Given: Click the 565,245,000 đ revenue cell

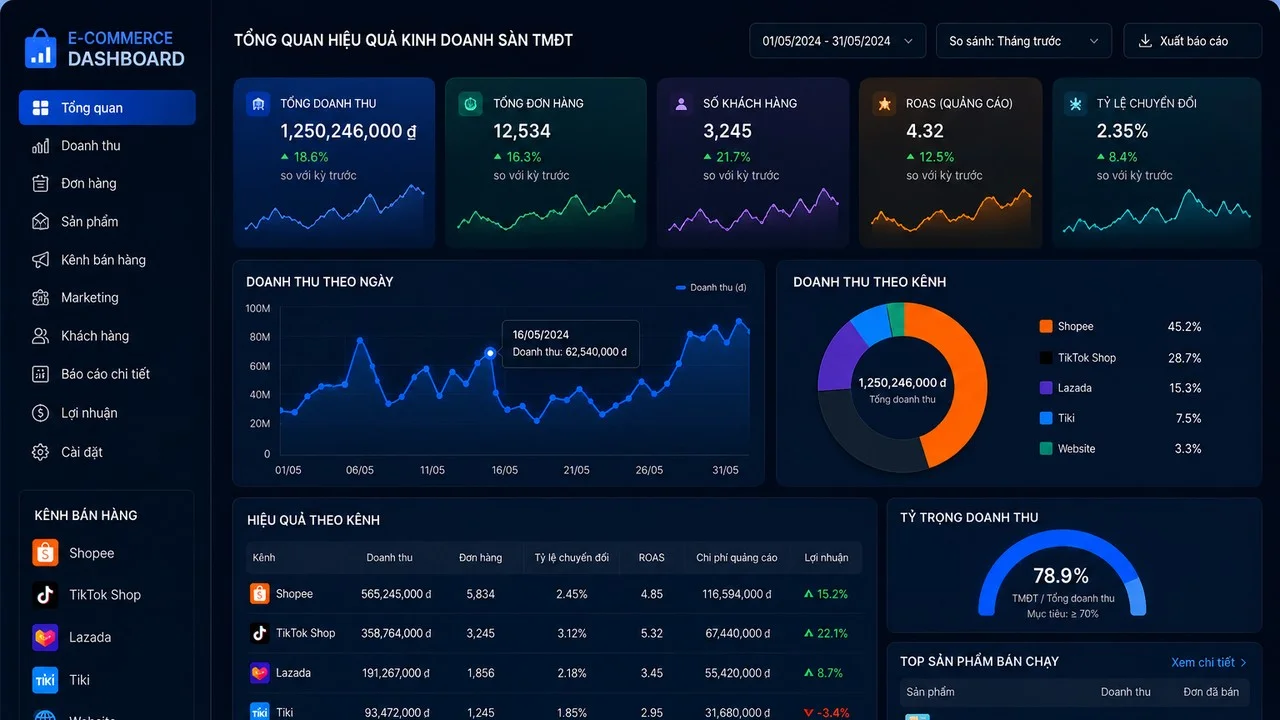Looking at the screenshot, I should point(396,594).
